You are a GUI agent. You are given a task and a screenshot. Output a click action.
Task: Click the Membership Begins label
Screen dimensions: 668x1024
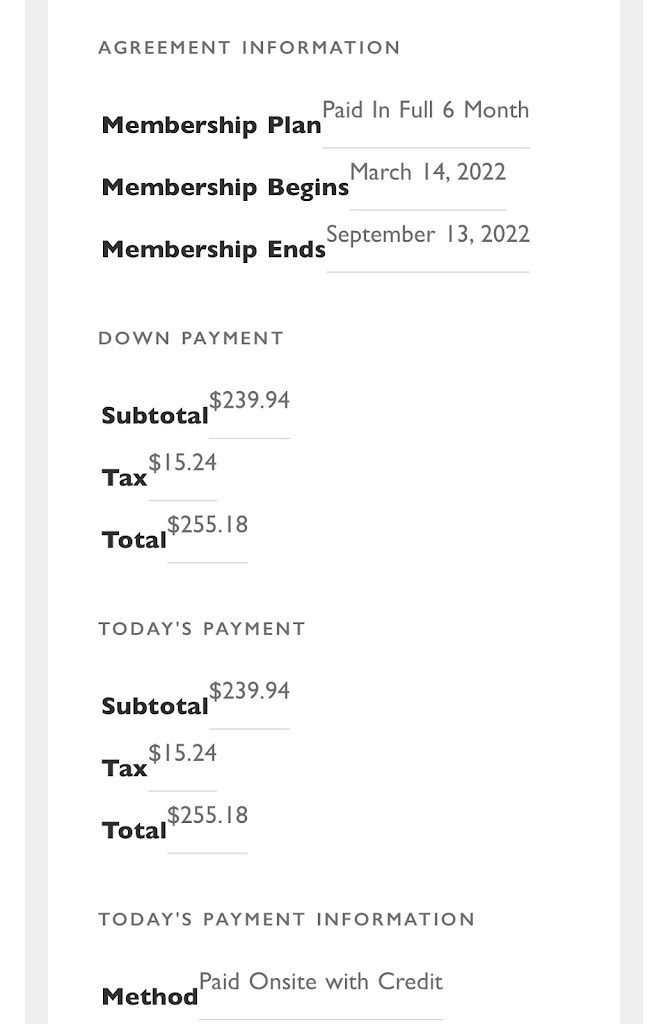tap(225, 188)
